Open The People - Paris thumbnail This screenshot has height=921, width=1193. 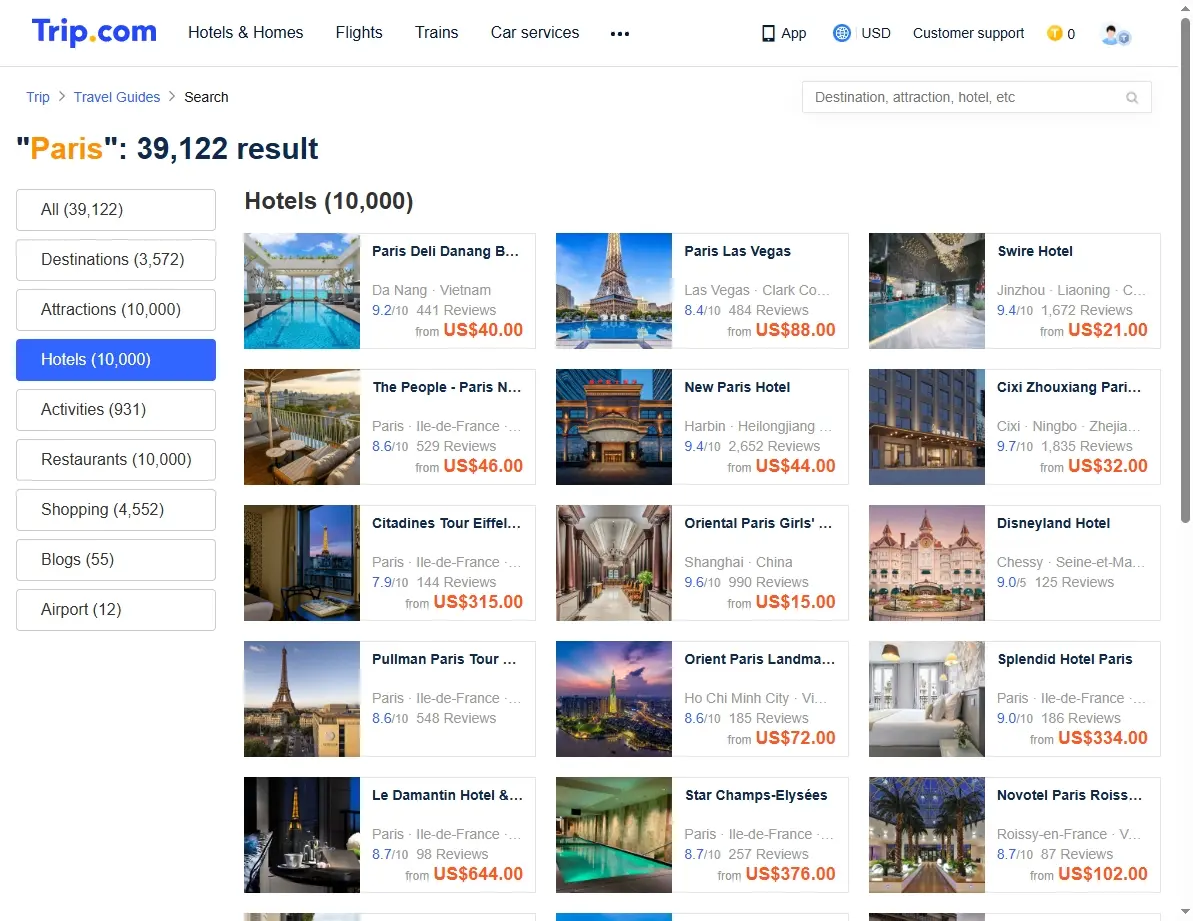[302, 427]
